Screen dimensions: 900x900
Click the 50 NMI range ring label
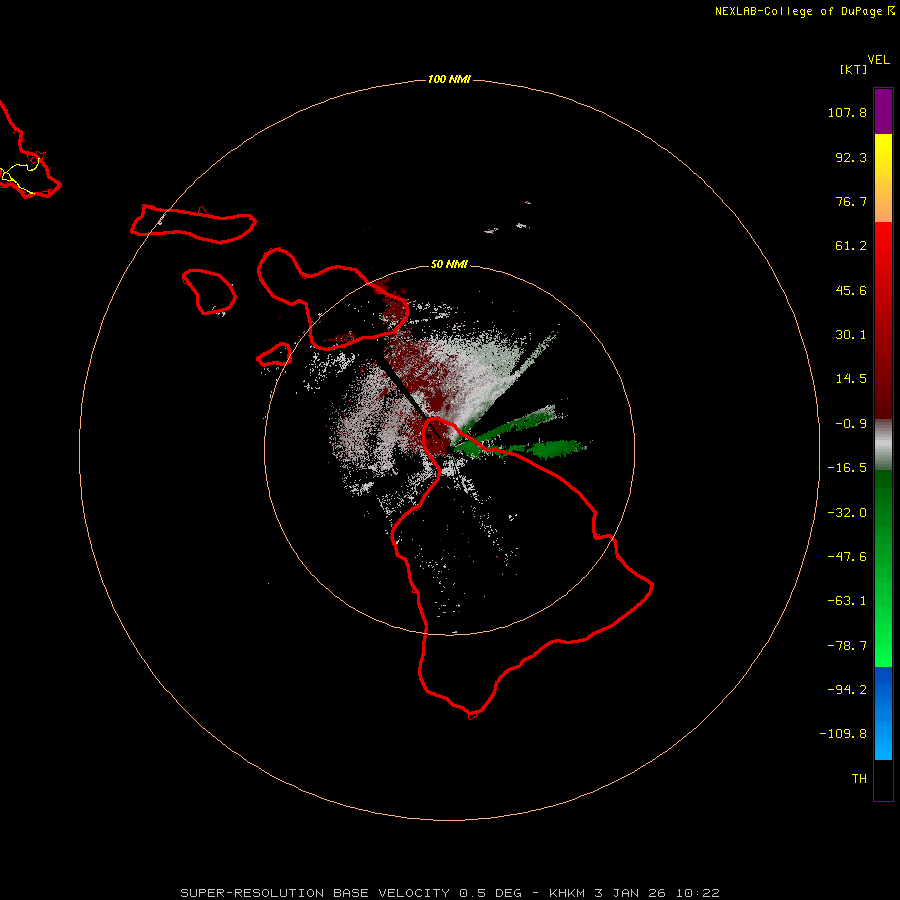coord(449,264)
